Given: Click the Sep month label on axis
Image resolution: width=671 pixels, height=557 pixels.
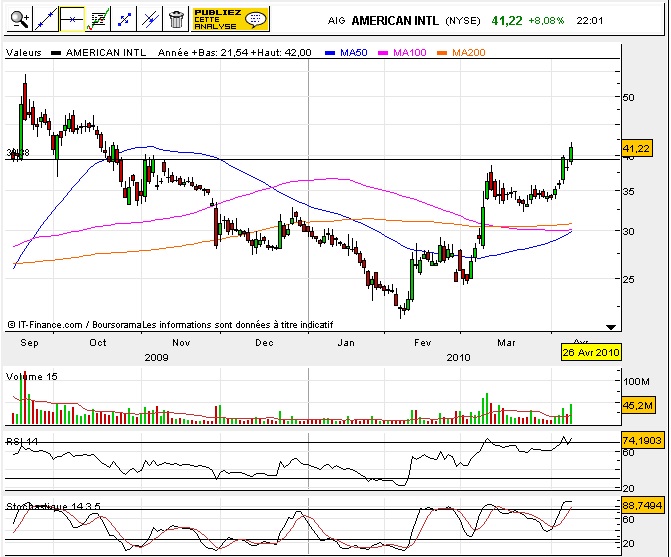Looking at the screenshot, I should 29,343.
